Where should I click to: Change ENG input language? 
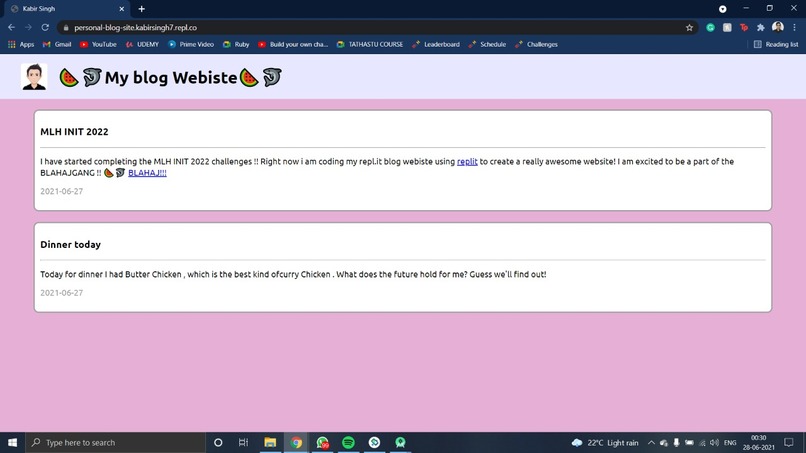pos(730,443)
